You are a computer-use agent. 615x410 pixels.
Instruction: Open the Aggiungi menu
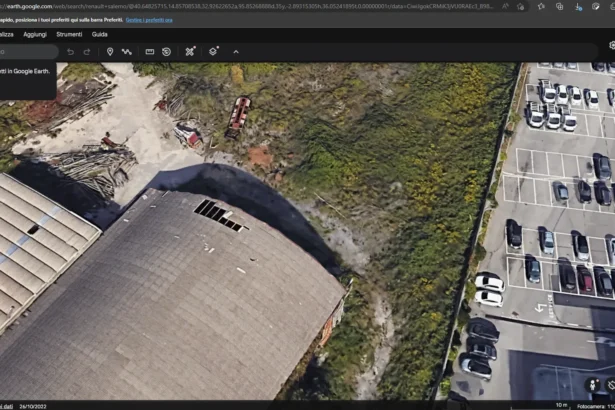point(35,34)
